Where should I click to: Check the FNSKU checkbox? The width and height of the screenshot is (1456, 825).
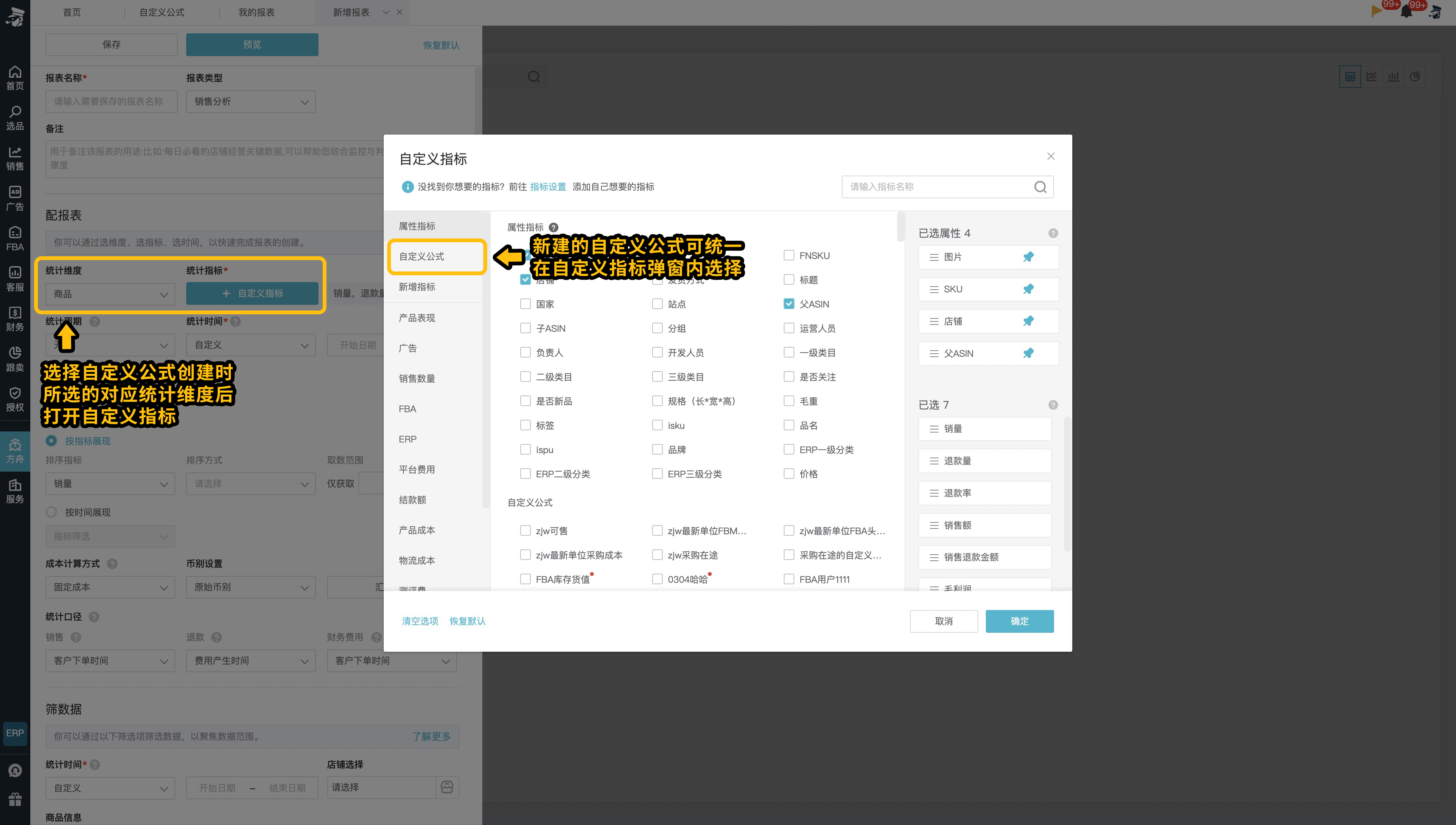pos(789,256)
